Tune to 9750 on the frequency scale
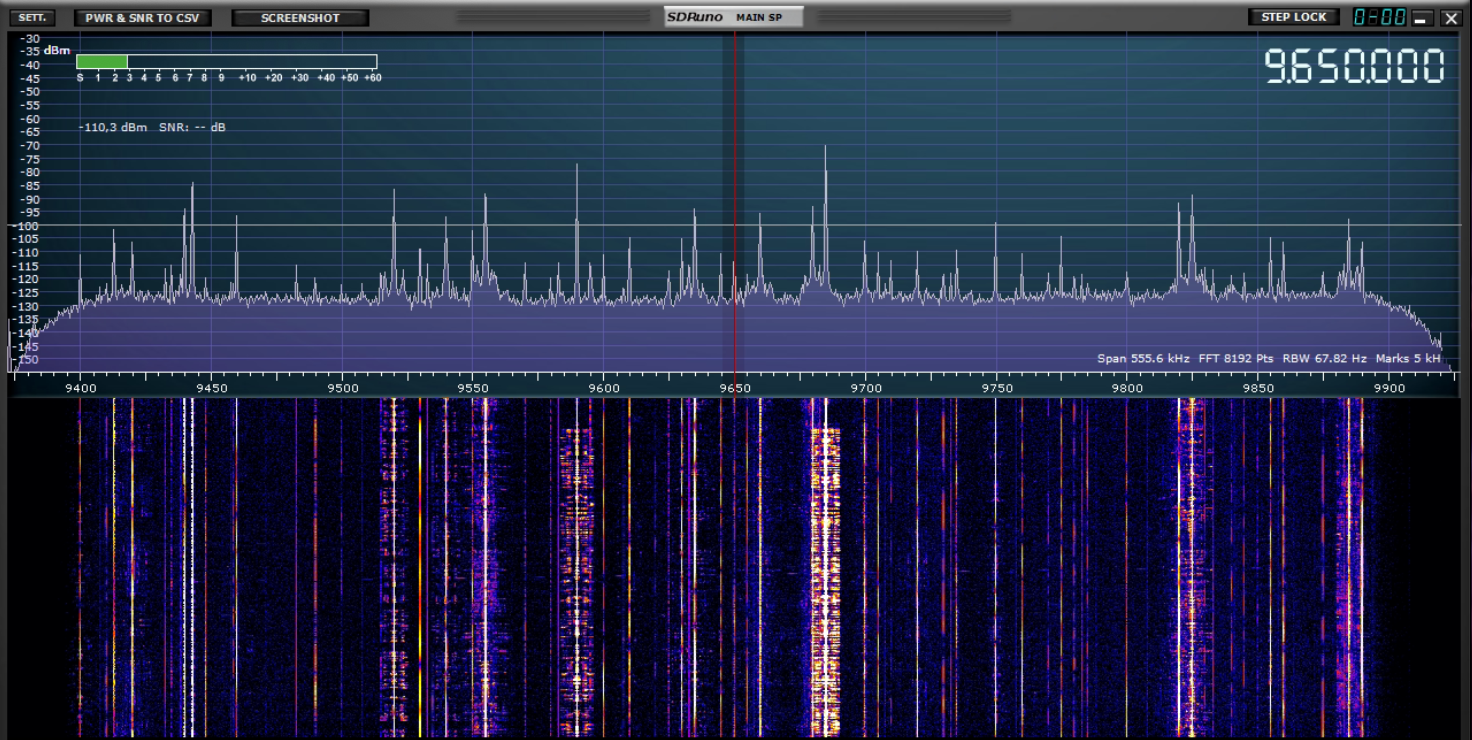The image size is (1472, 740). pos(997,387)
